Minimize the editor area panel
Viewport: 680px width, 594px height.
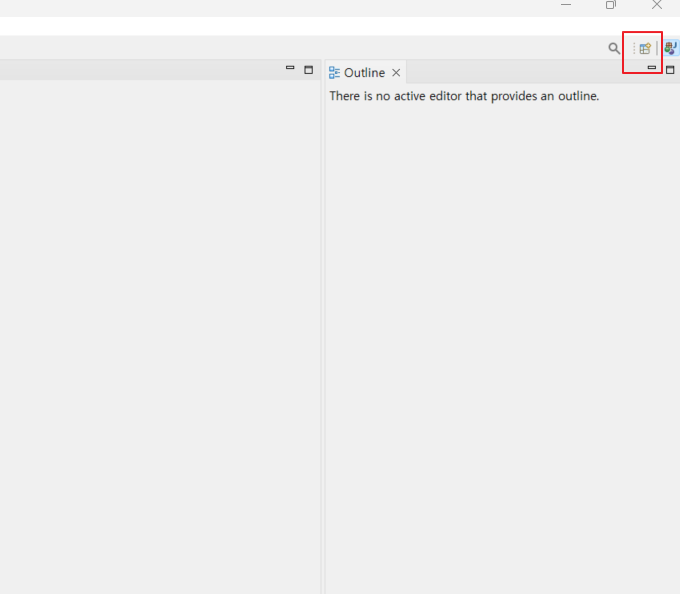point(290,68)
